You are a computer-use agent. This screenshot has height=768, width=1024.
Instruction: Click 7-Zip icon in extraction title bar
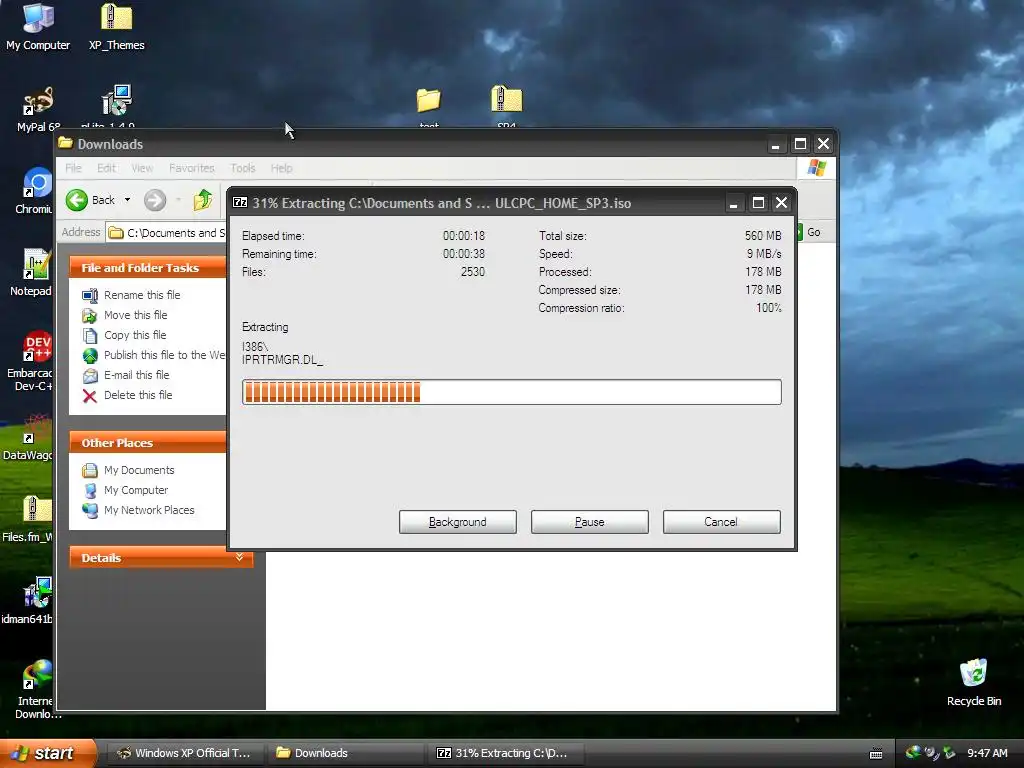click(x=240, y=203)
